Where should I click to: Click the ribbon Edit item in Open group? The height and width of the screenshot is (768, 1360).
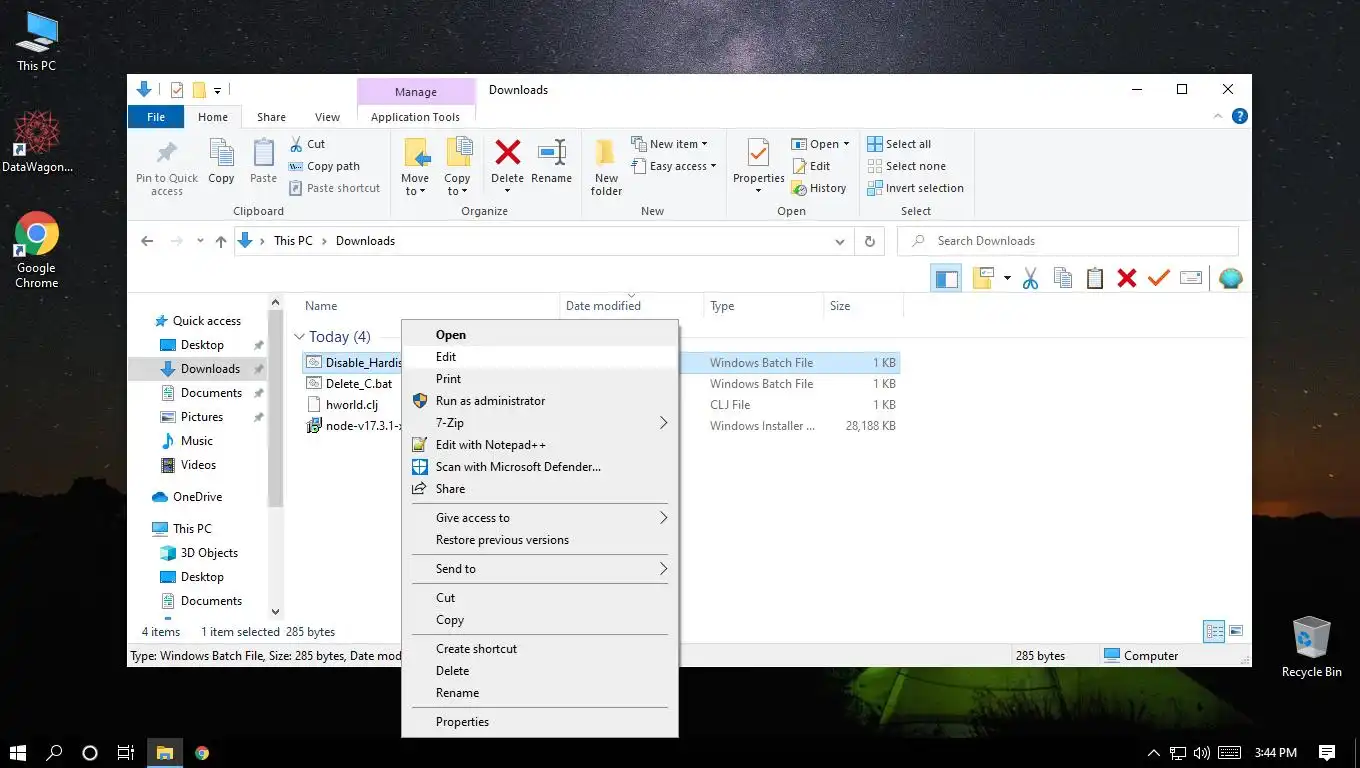tap(810, 166)
